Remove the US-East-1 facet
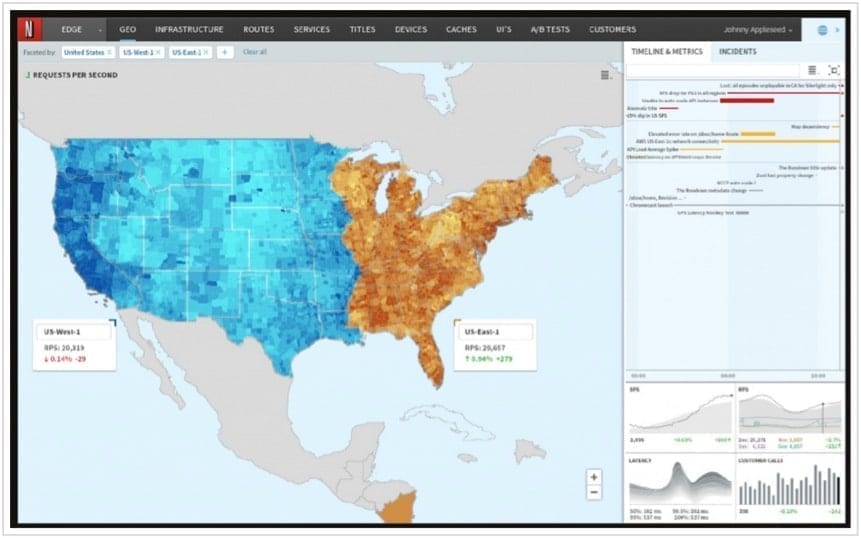The image size is (861, 538). coord(206,51)
